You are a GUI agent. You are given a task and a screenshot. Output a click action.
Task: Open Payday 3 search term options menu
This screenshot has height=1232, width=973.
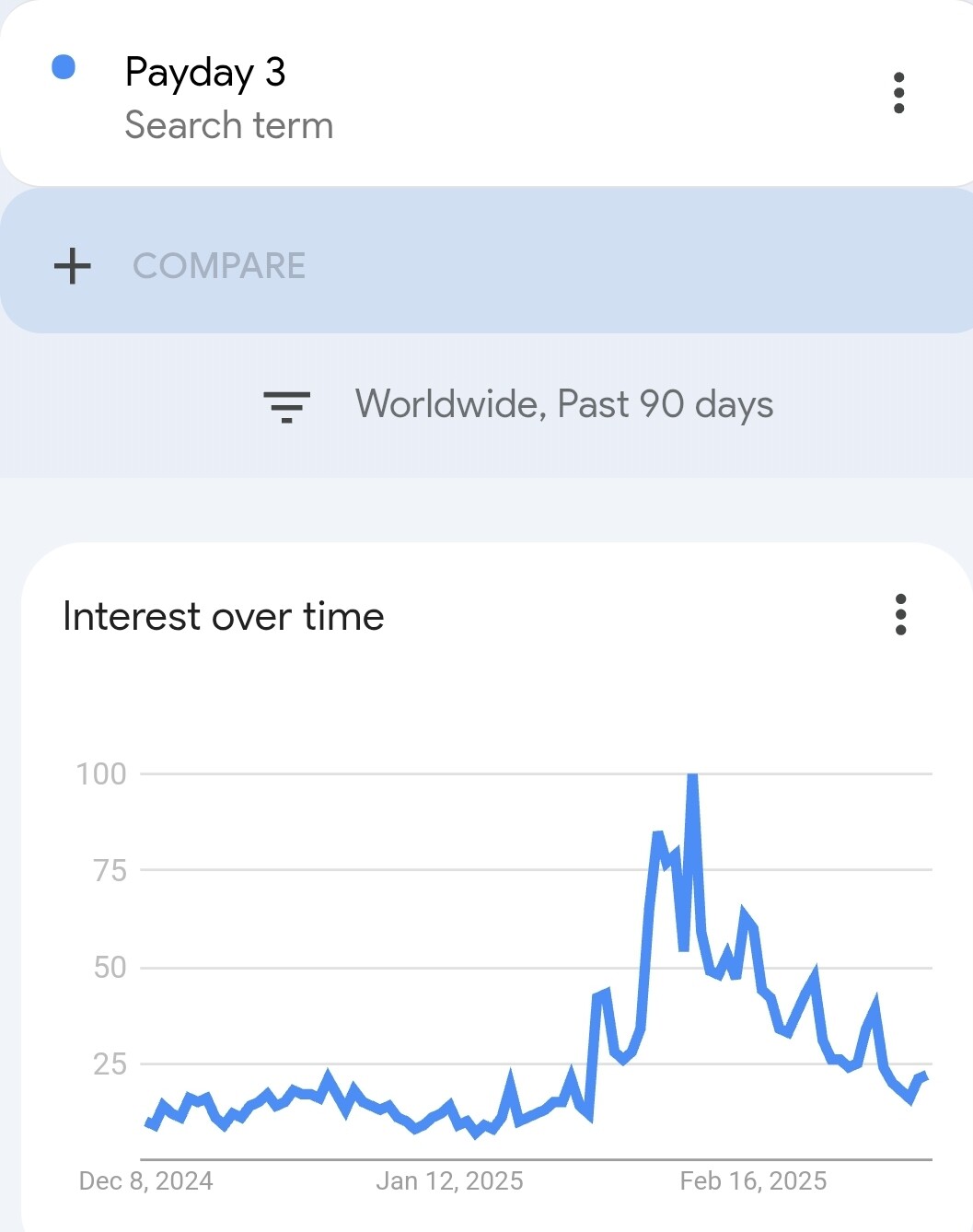pos(898,93)
